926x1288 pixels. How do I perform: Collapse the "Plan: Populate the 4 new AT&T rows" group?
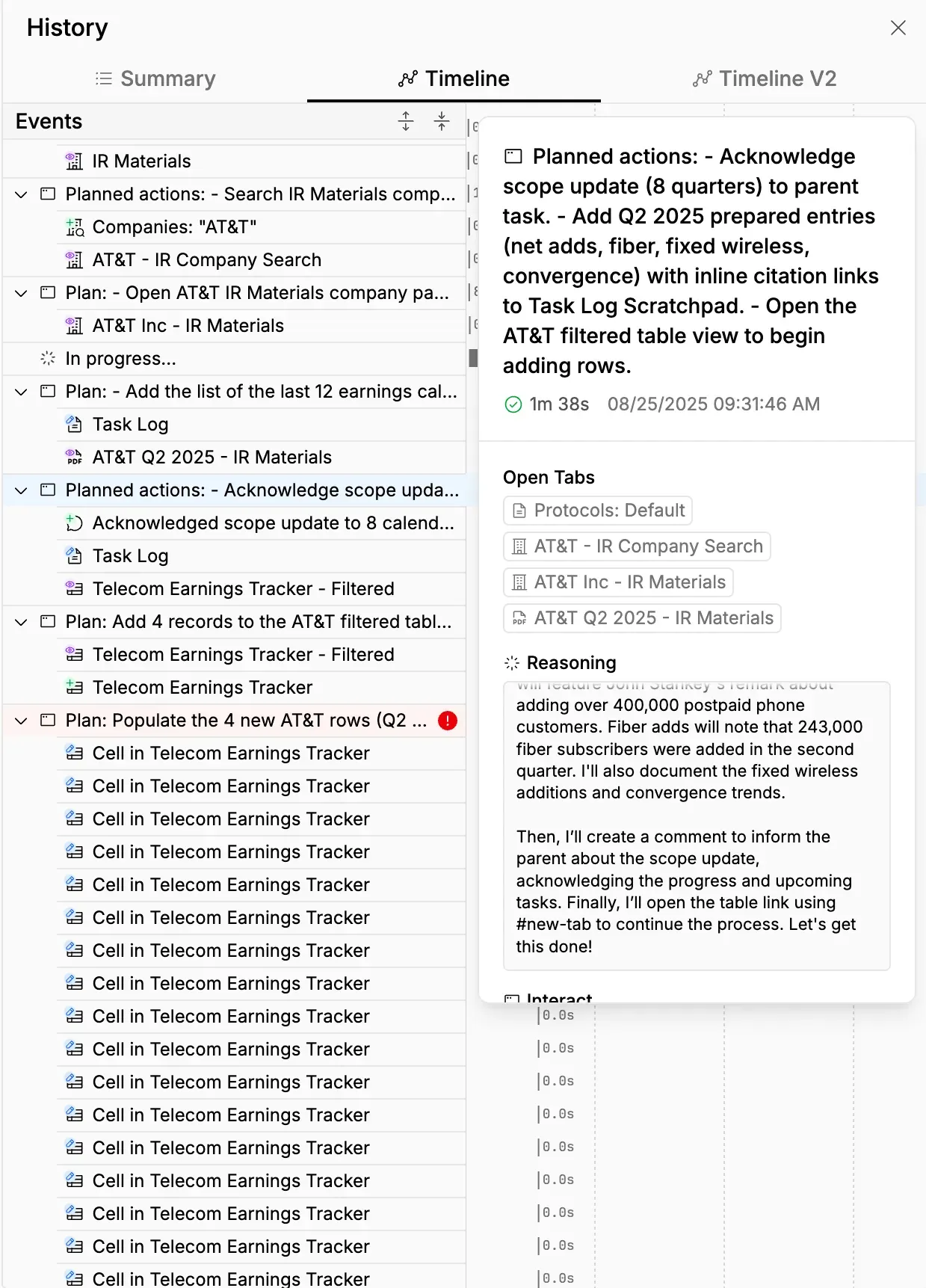click(22, 721)
